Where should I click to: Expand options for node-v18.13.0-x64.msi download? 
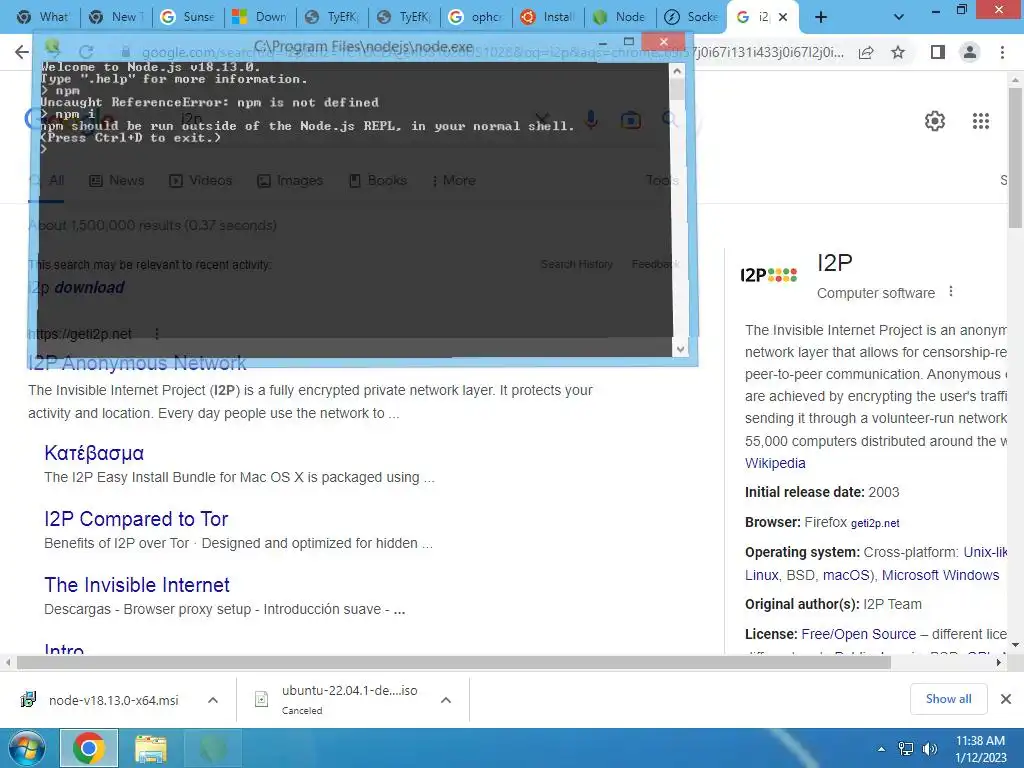[x=213, y=700]
